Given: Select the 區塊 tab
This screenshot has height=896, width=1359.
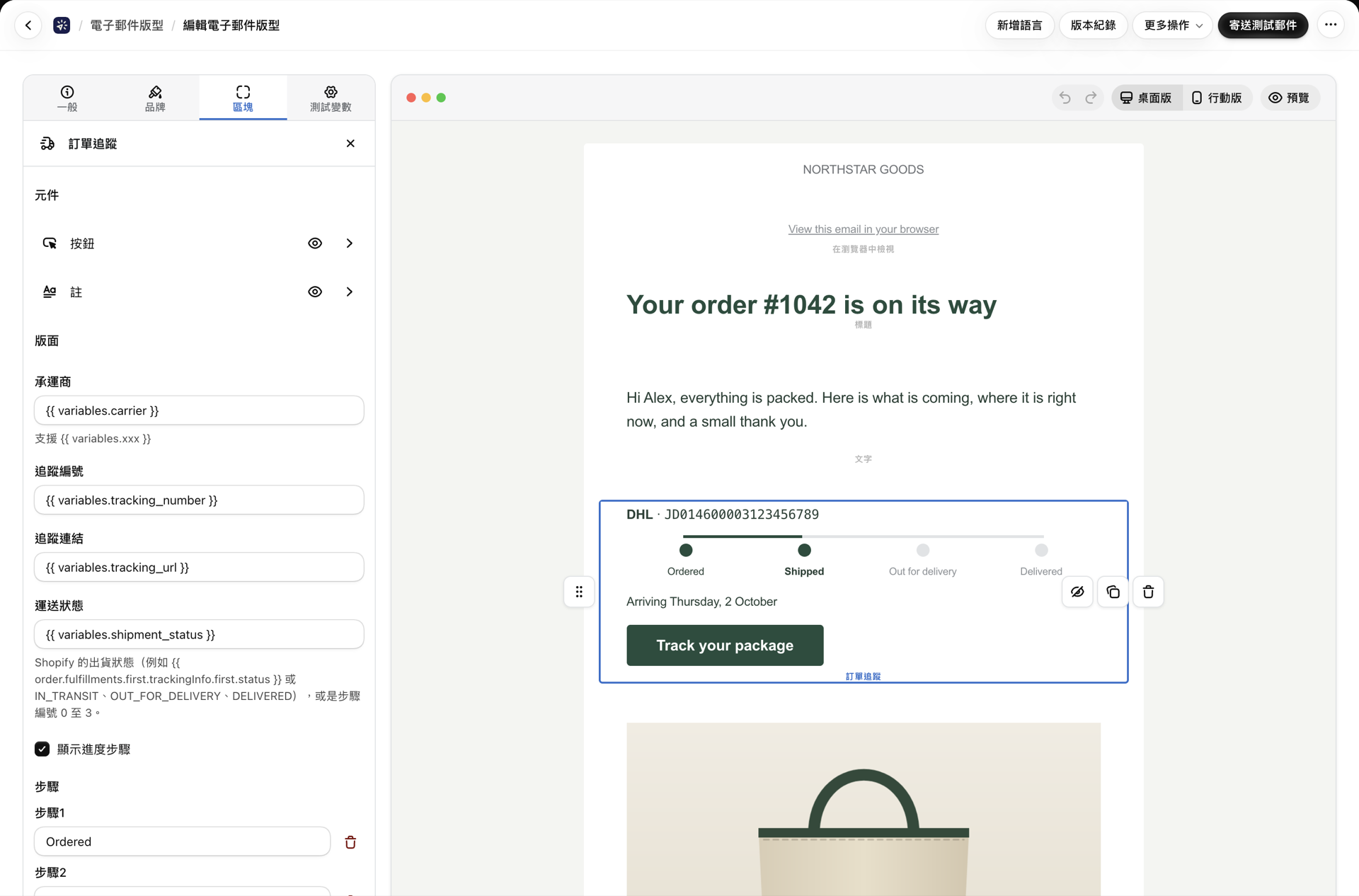Looking at the screenshot, I should (x=243, y=98).
